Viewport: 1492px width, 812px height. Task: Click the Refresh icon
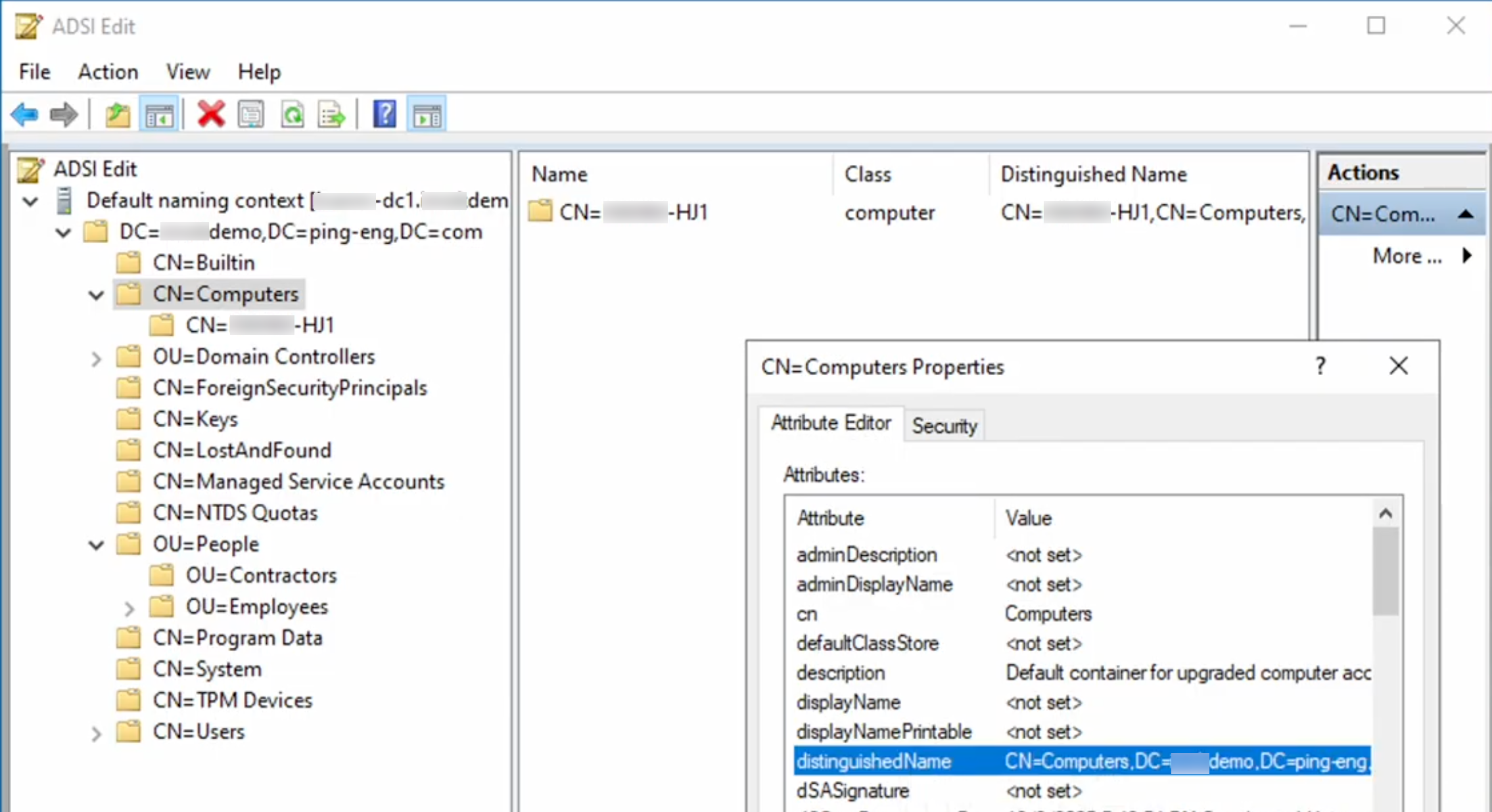(x=292, y=114)
